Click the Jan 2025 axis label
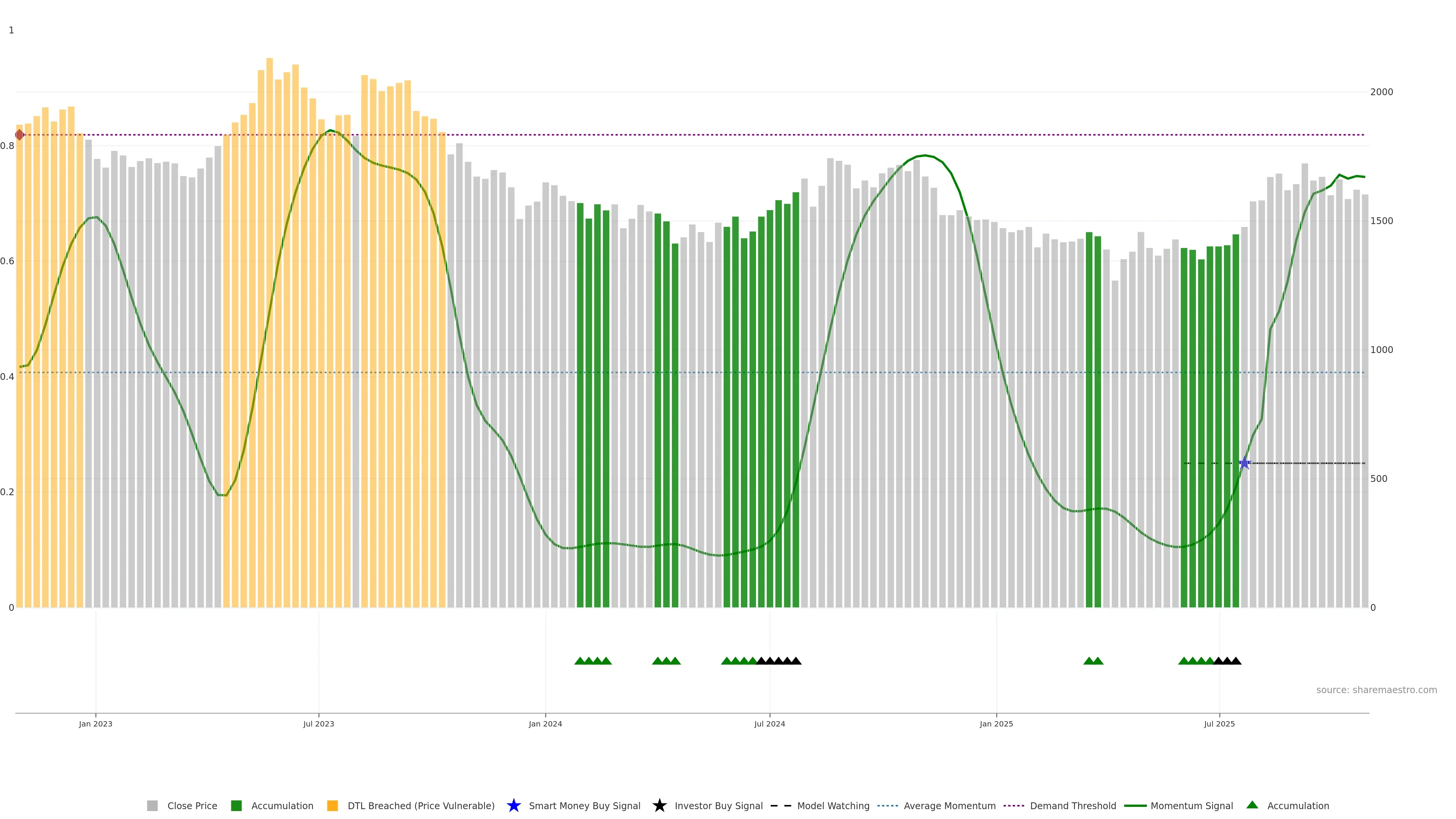 tap(996, 724)
